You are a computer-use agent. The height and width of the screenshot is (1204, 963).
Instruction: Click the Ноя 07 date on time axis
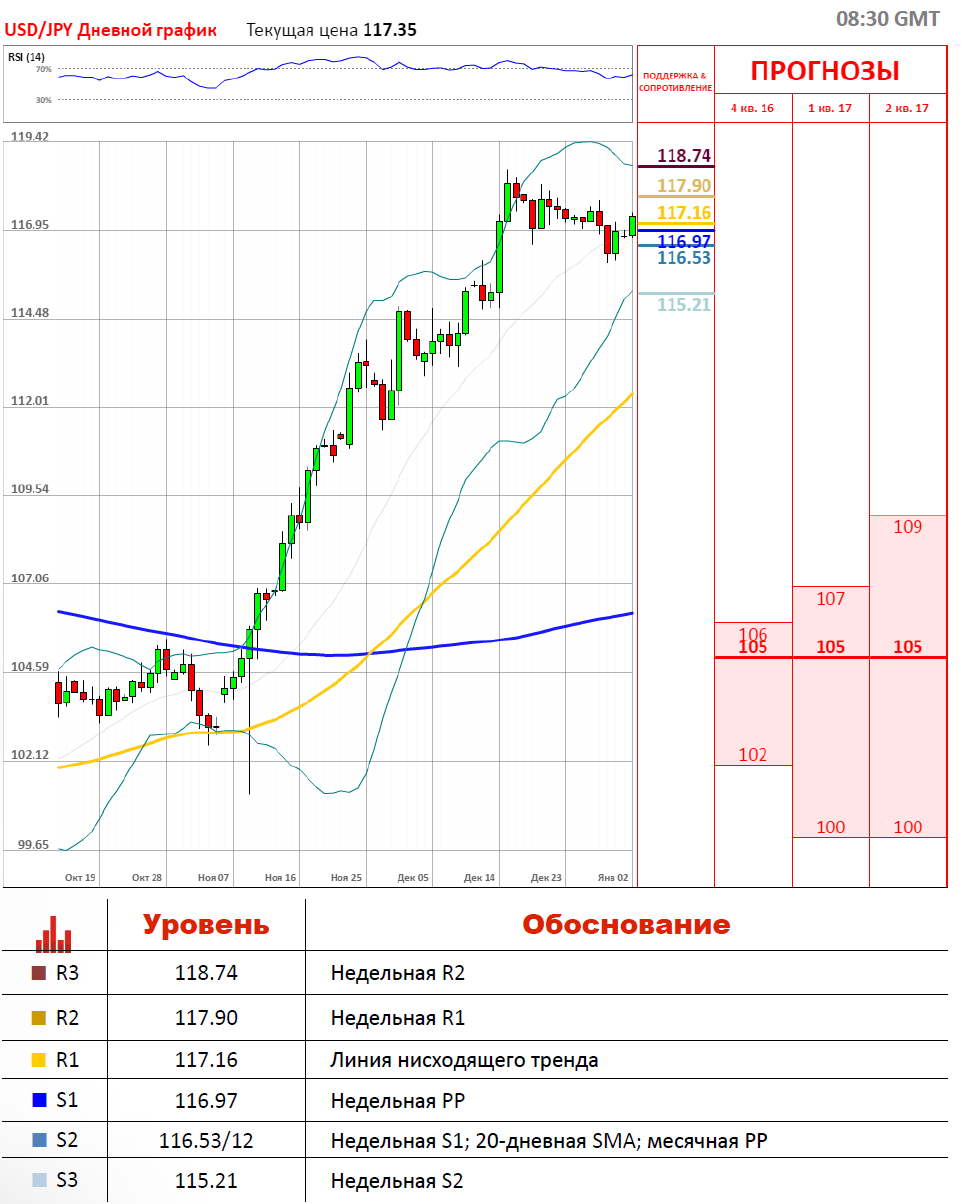pos(213,878)
